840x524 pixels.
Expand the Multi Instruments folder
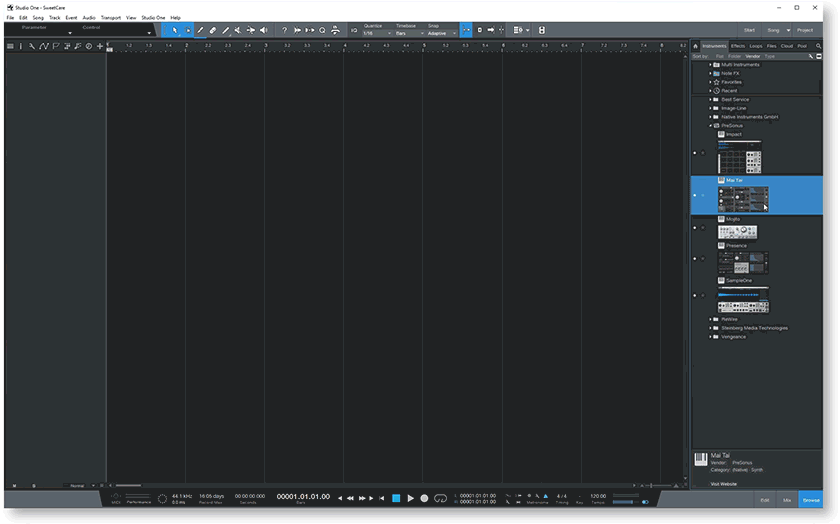pos(710,65)
